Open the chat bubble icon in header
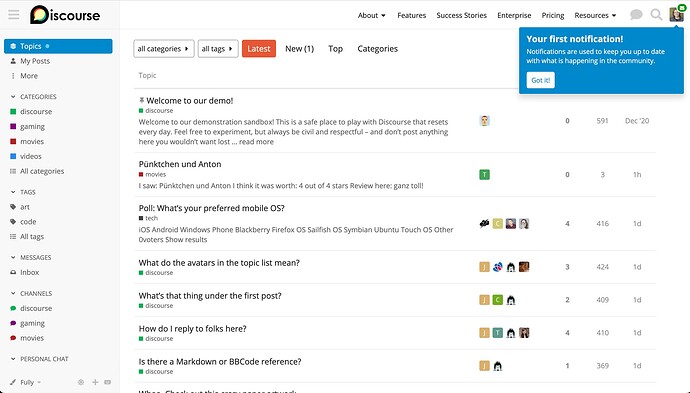 pyautogui.click(x=636, y=15)
